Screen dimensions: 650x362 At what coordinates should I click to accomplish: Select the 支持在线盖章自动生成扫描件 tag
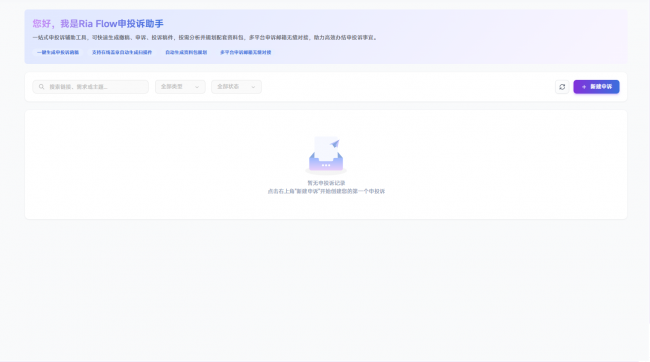tap(122, 52)
